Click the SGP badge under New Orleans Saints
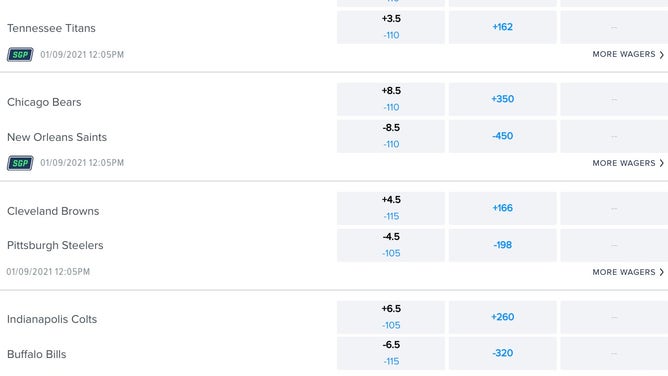 [x=20, y=163]
